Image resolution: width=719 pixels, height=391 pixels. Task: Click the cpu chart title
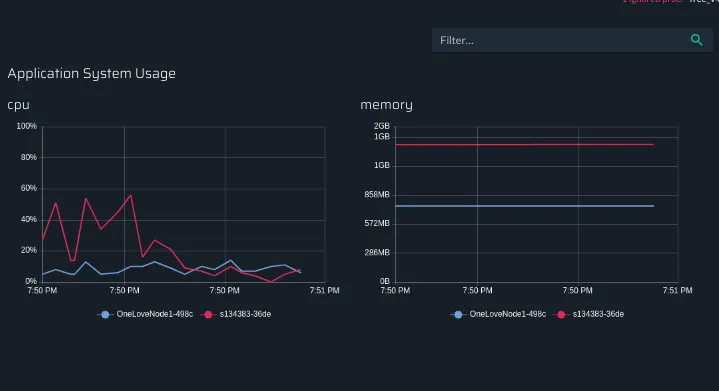tap(18, 105)
